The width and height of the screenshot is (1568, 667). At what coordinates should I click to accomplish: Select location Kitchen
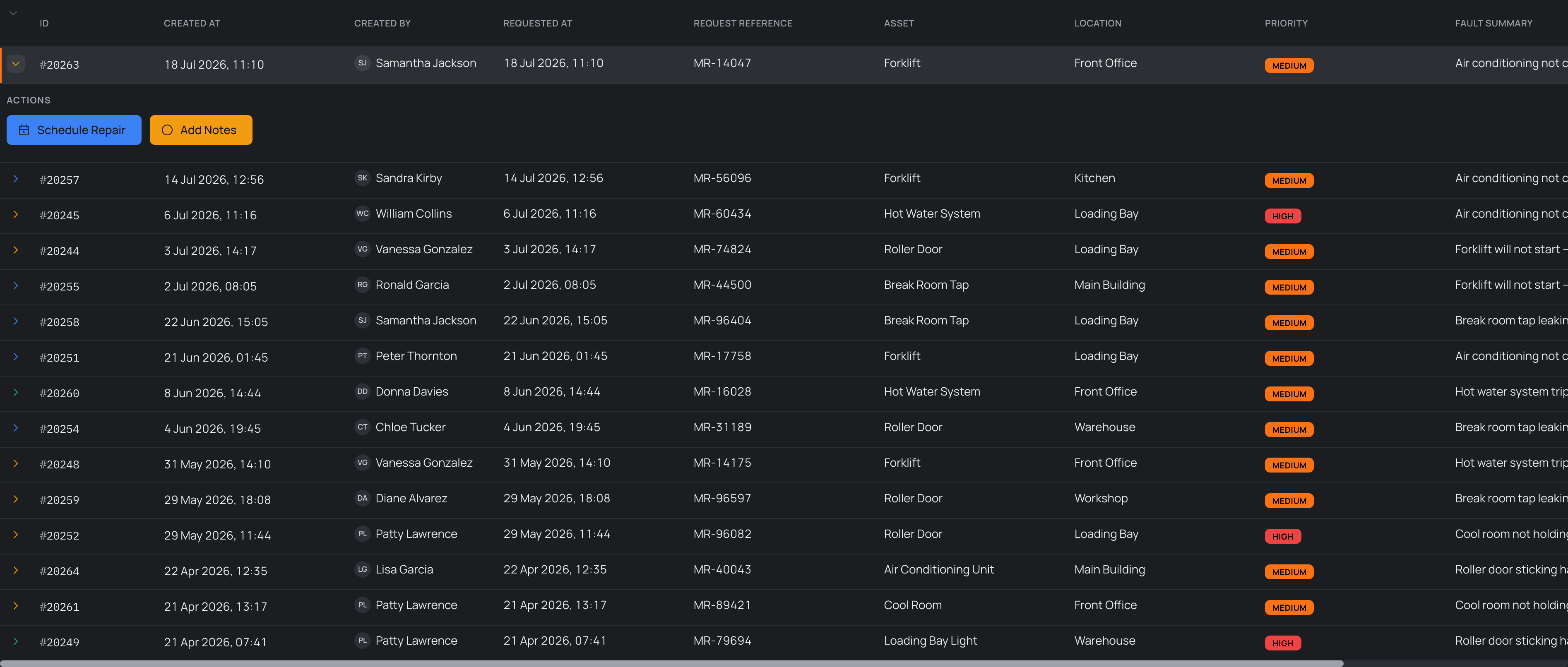coord(1094,178)
